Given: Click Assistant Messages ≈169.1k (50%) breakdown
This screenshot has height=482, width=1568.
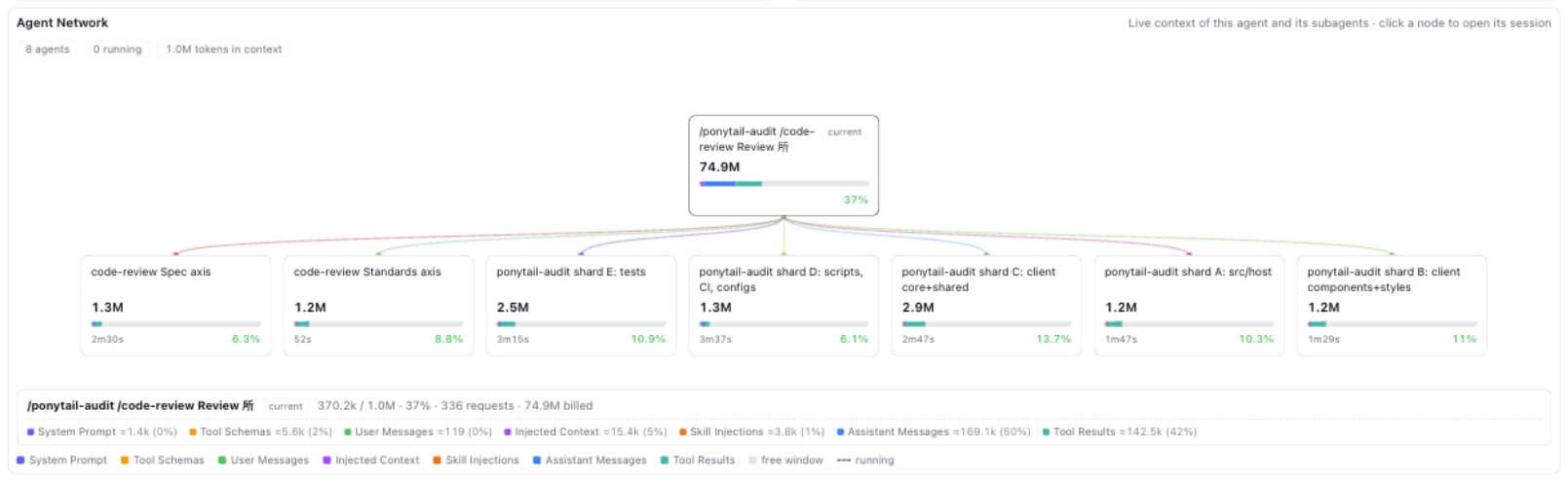Looking at the screenshot, I should (934, 432).
